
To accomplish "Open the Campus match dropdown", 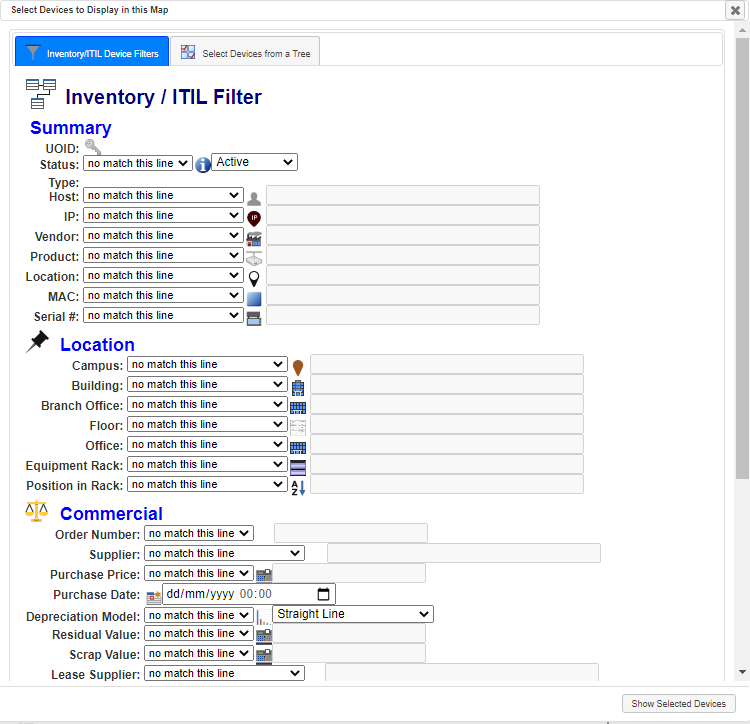I will tap(207, 364).
